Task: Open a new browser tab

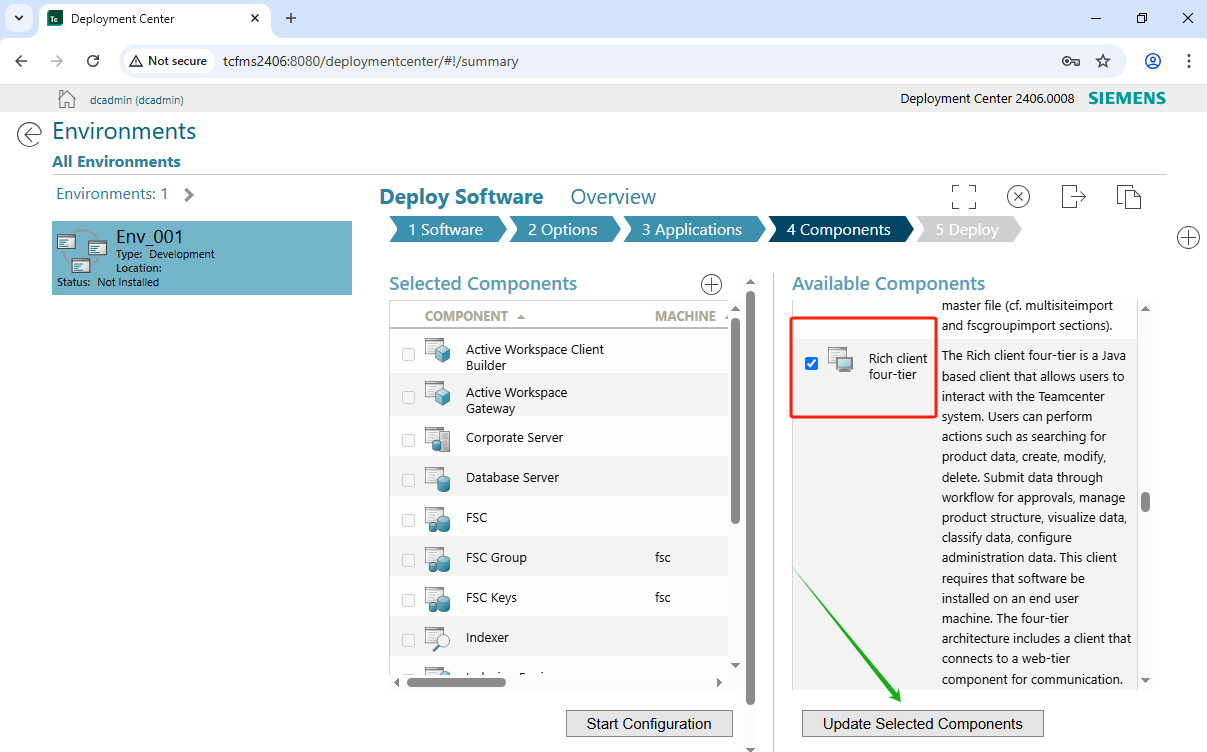Action: pos(291,18)
